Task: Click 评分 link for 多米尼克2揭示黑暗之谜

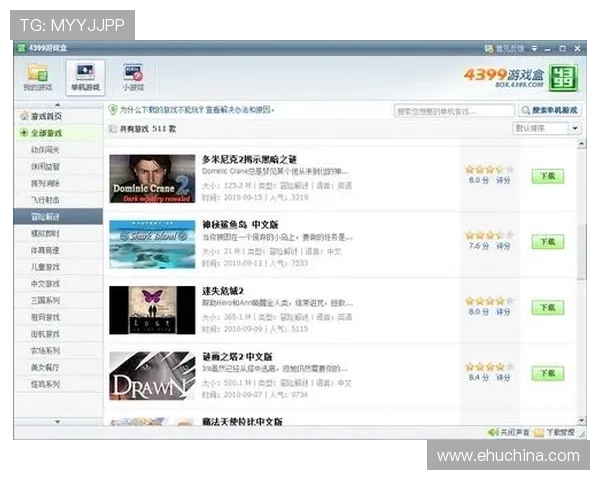Action: (x=503, y=180)
